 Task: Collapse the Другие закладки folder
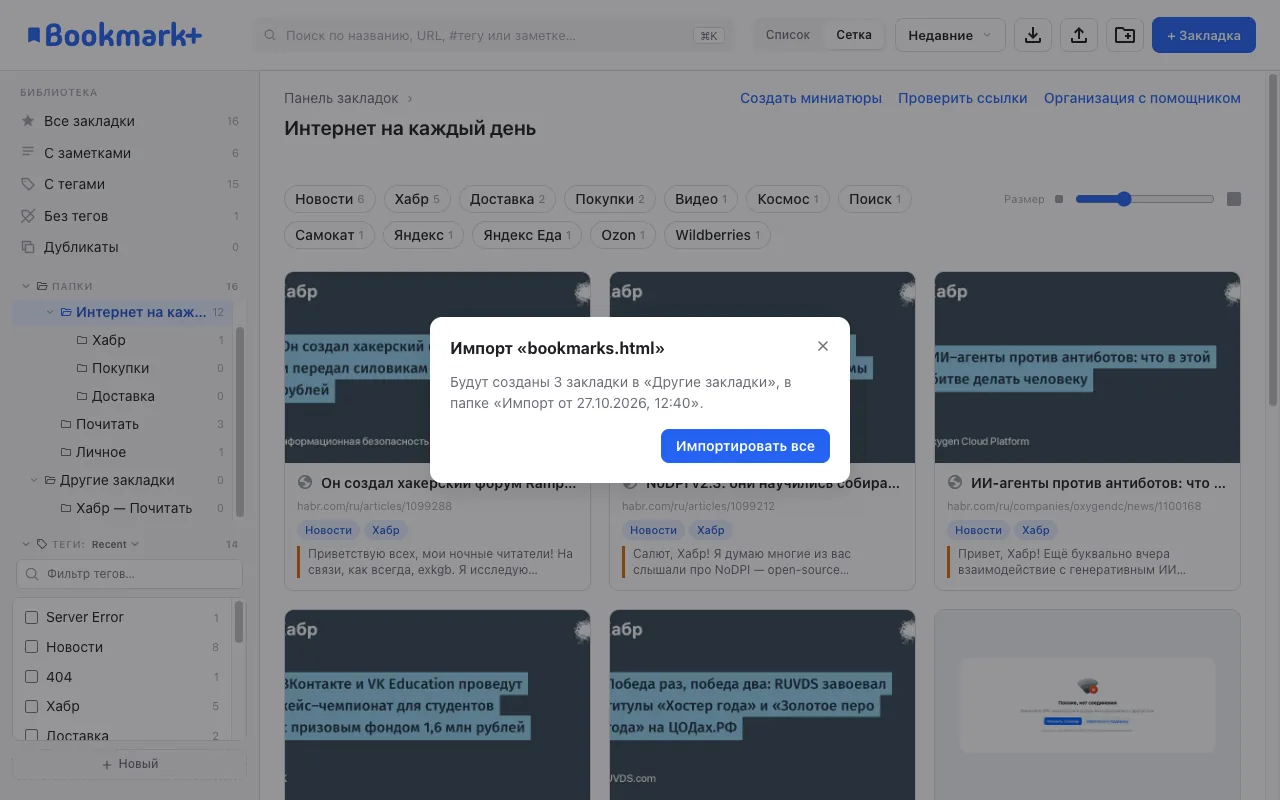(34, 480)
